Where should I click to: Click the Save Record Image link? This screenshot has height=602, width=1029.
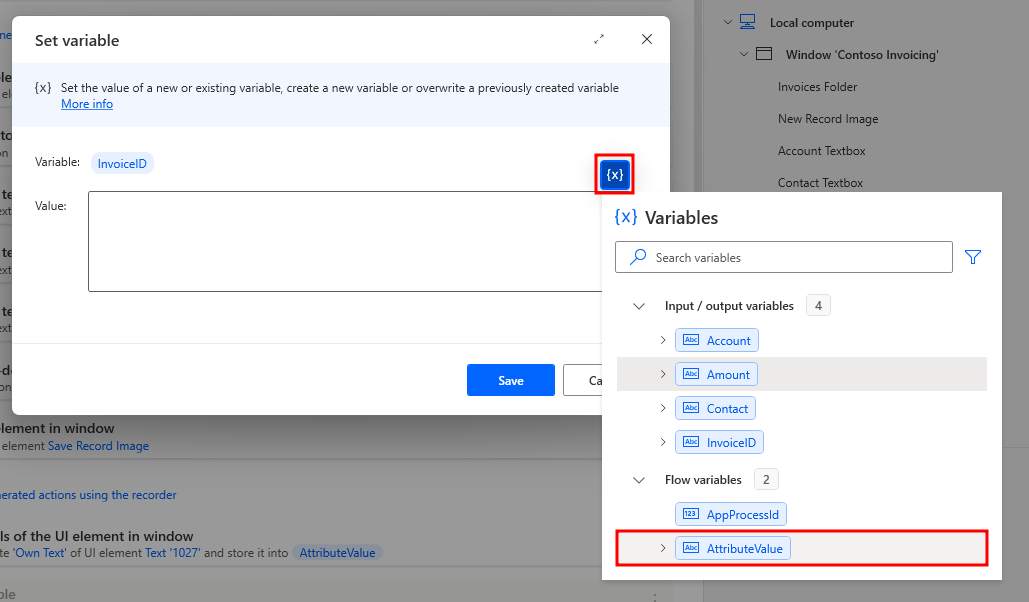click(x=98, y=446)
